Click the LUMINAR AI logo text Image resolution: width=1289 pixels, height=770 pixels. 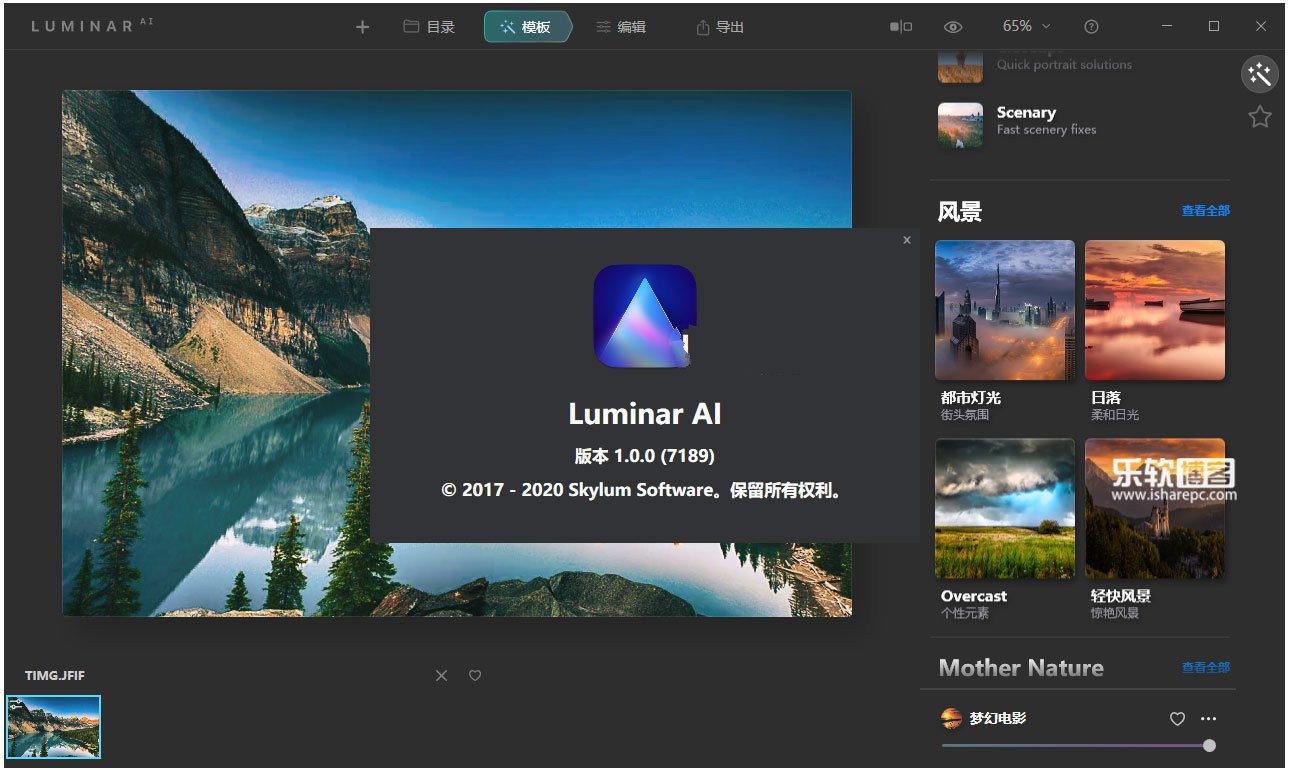coord(93,26)
